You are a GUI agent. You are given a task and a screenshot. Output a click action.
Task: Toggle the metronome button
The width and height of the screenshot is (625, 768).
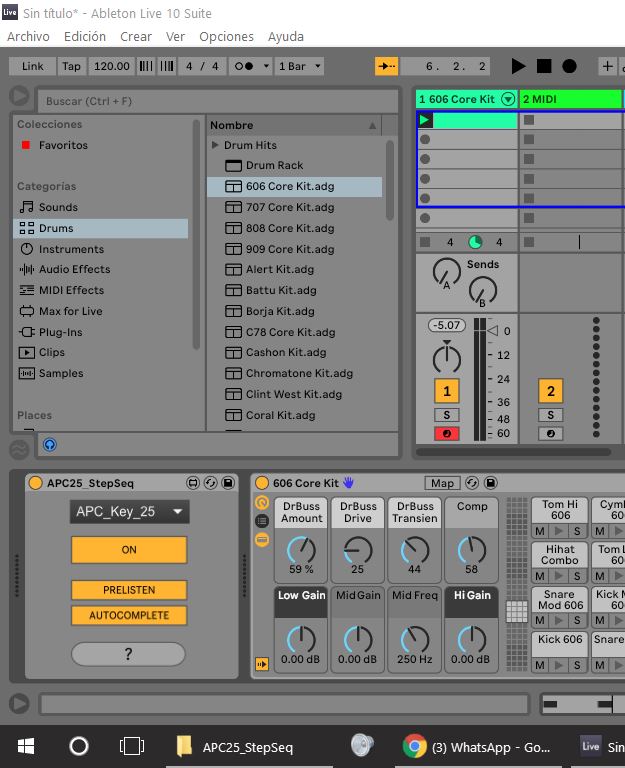pyautogui.click(x=244, y=66)
